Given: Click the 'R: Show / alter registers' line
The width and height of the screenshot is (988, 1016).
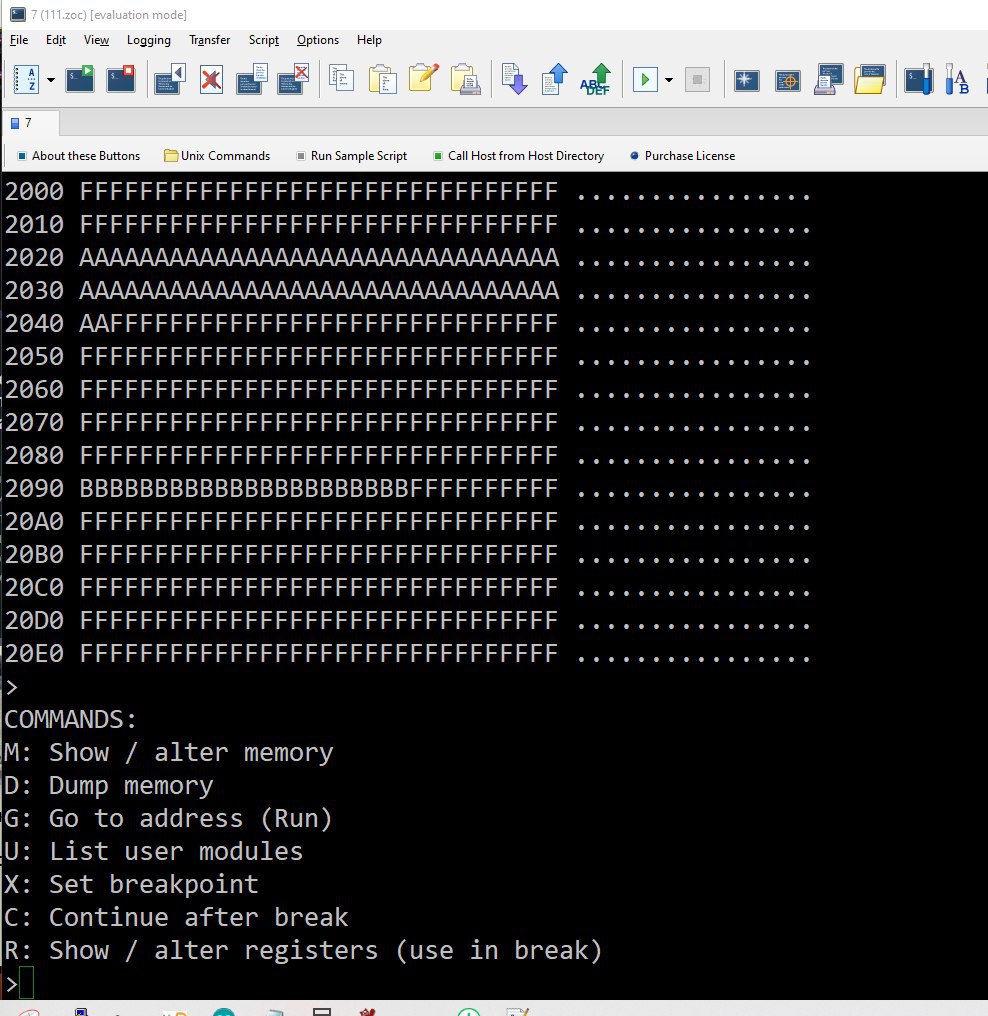Looking at the screenshot, I should tap(303, 951).
